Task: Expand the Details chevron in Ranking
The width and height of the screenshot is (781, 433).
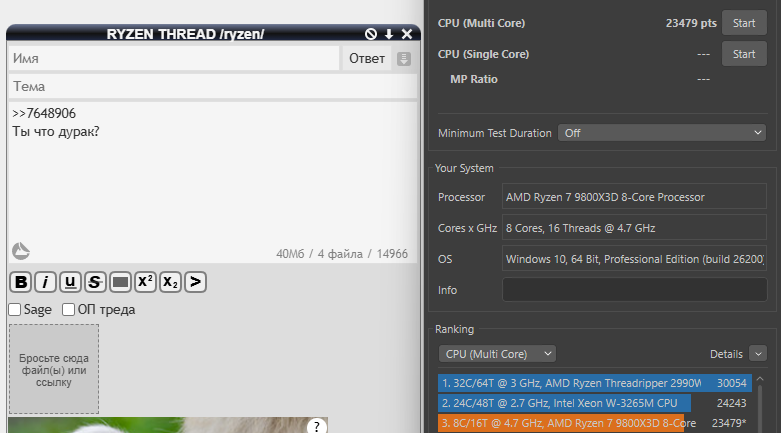Action: (x=758, y=354)
